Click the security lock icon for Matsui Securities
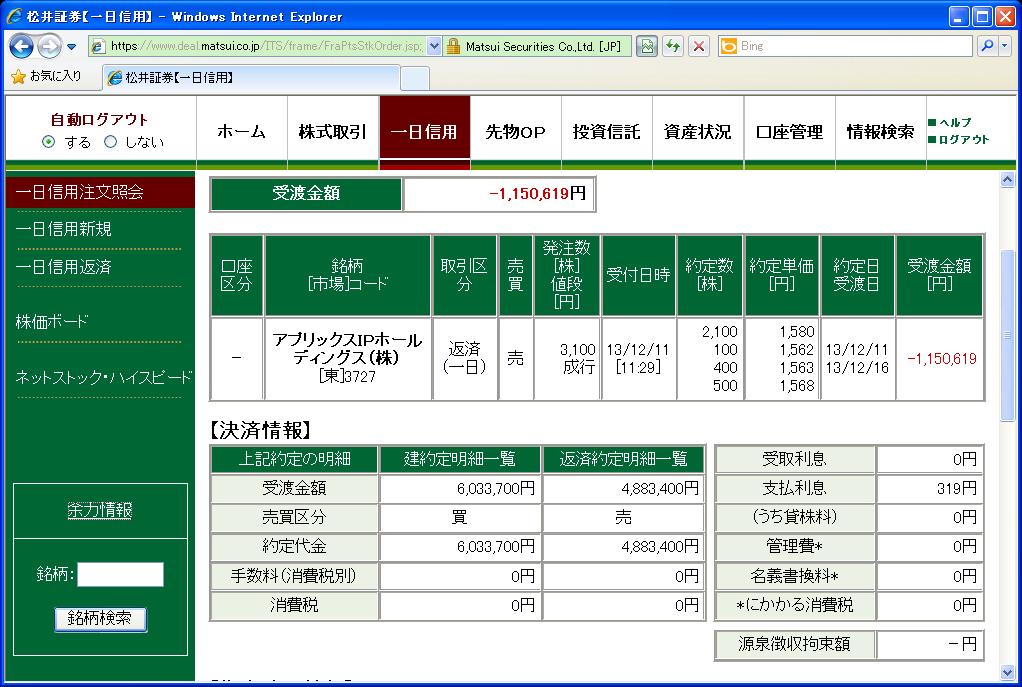 click(x=453, y=46)
